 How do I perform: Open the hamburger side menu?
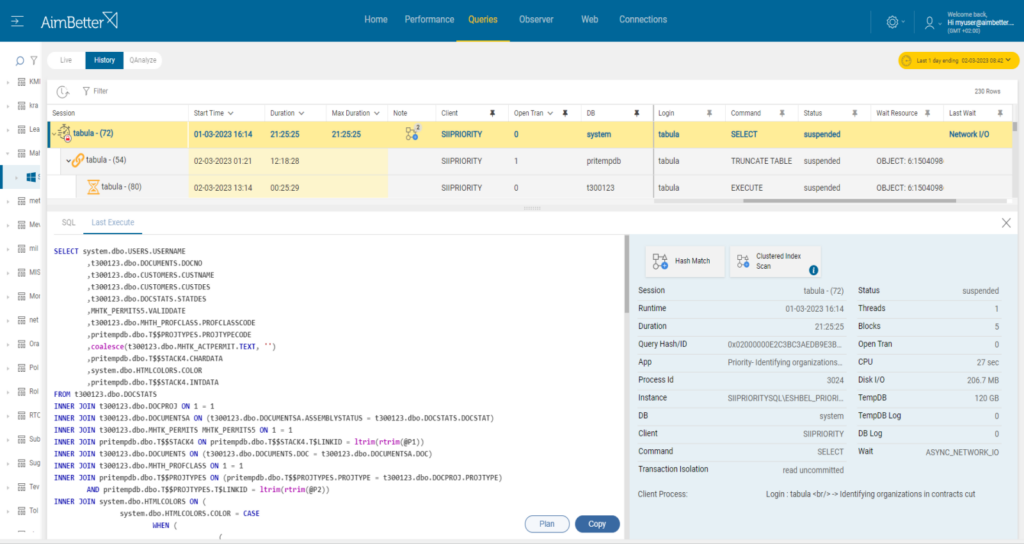[18, 22]
